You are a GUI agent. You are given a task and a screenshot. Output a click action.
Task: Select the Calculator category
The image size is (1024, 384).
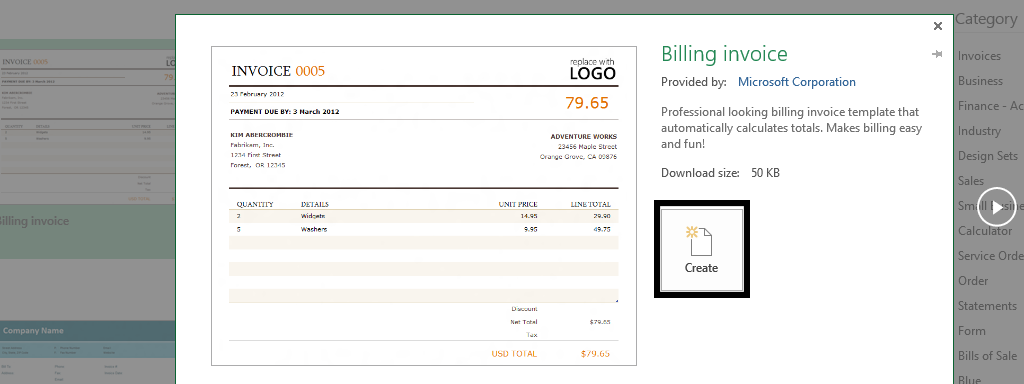985,231
